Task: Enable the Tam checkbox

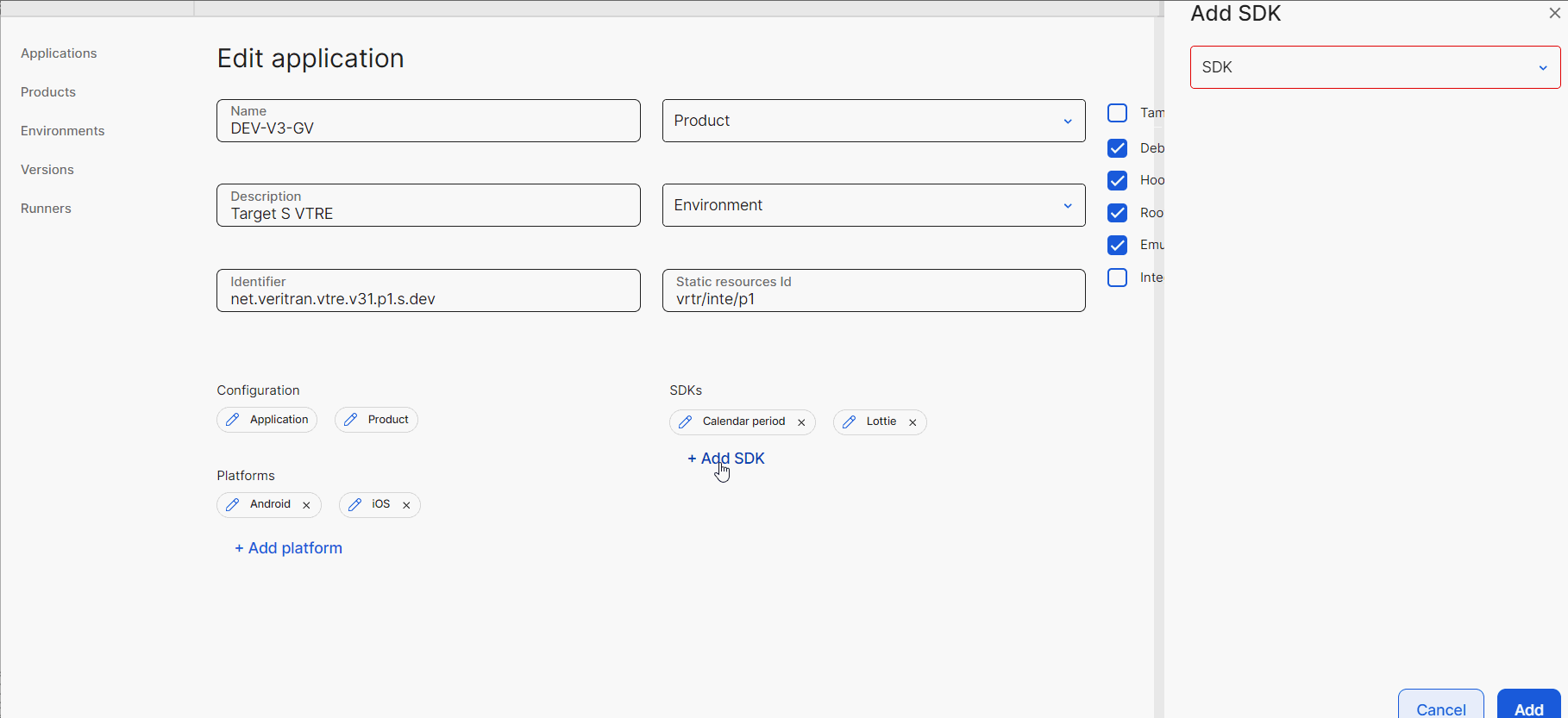Action: point(1117,113)
